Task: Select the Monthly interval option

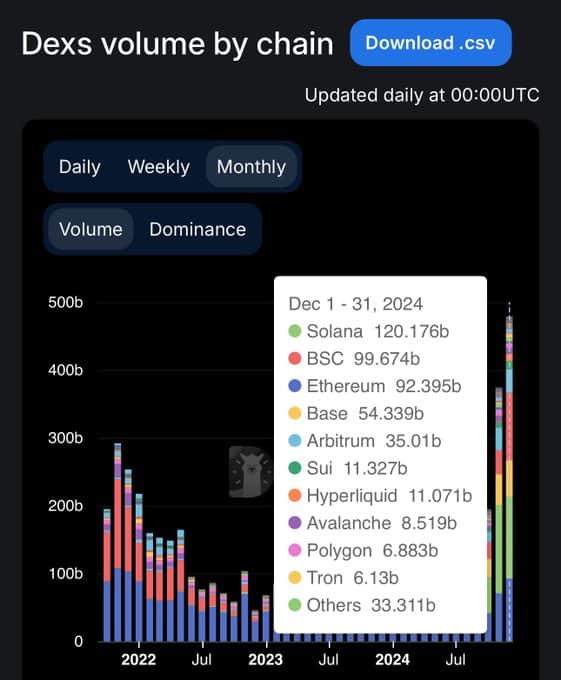Action: click(251, 167)
